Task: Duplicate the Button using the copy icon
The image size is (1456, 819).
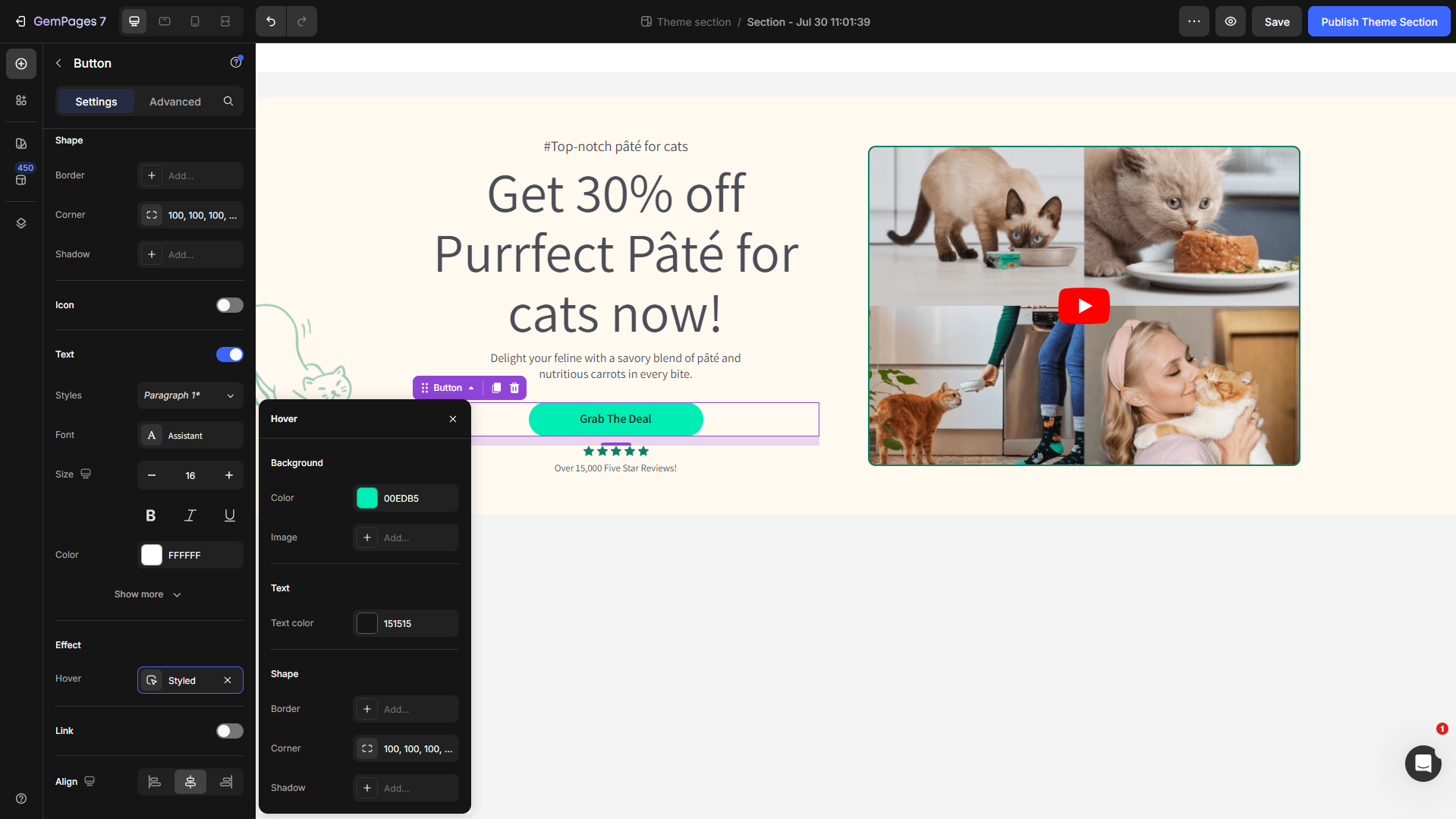Action: click(x=496, y=388)
